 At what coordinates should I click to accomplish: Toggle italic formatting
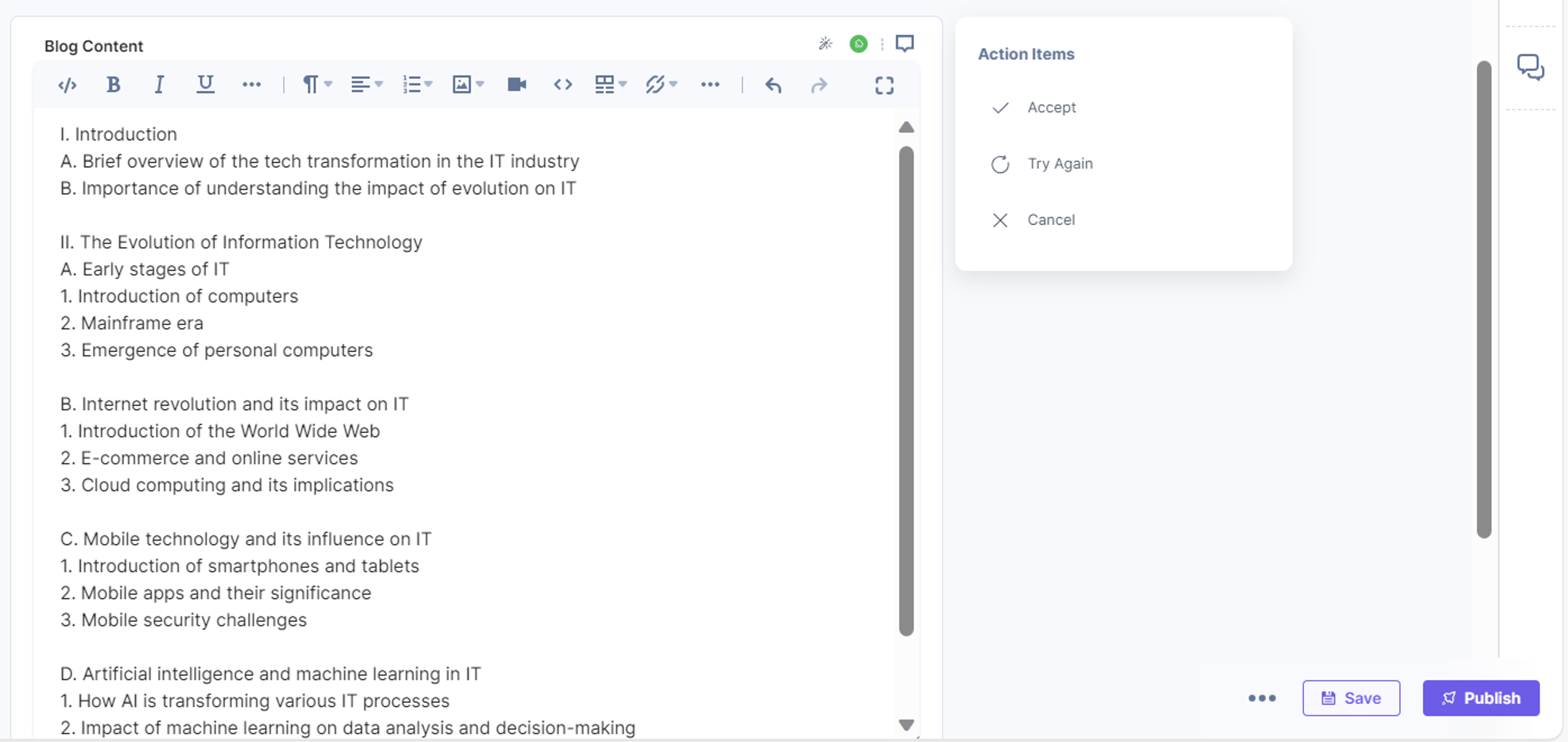pos(159,85)
